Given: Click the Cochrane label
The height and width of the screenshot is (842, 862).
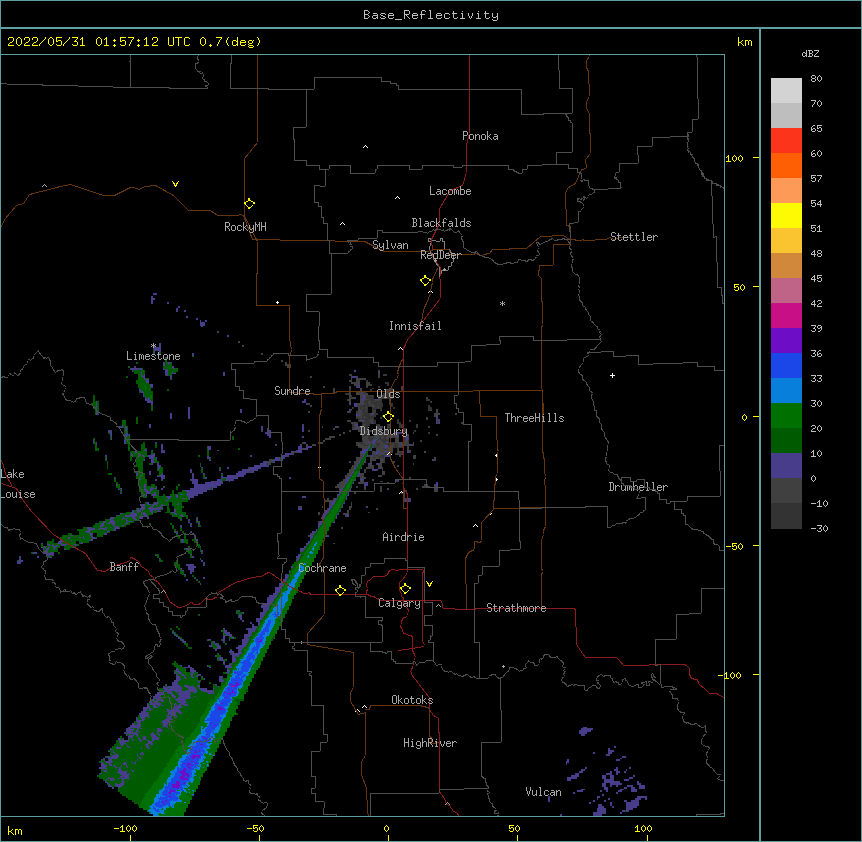Looking at the screenshot, I should click(x=322, y=568).
